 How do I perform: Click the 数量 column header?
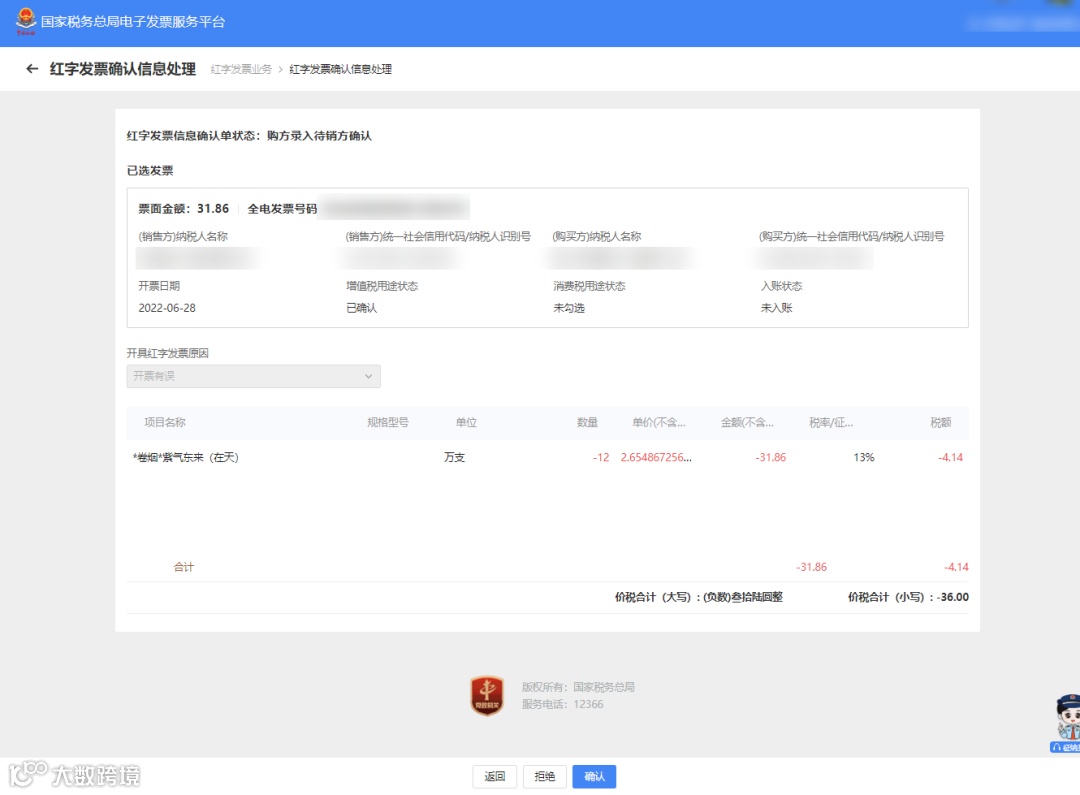588,422
